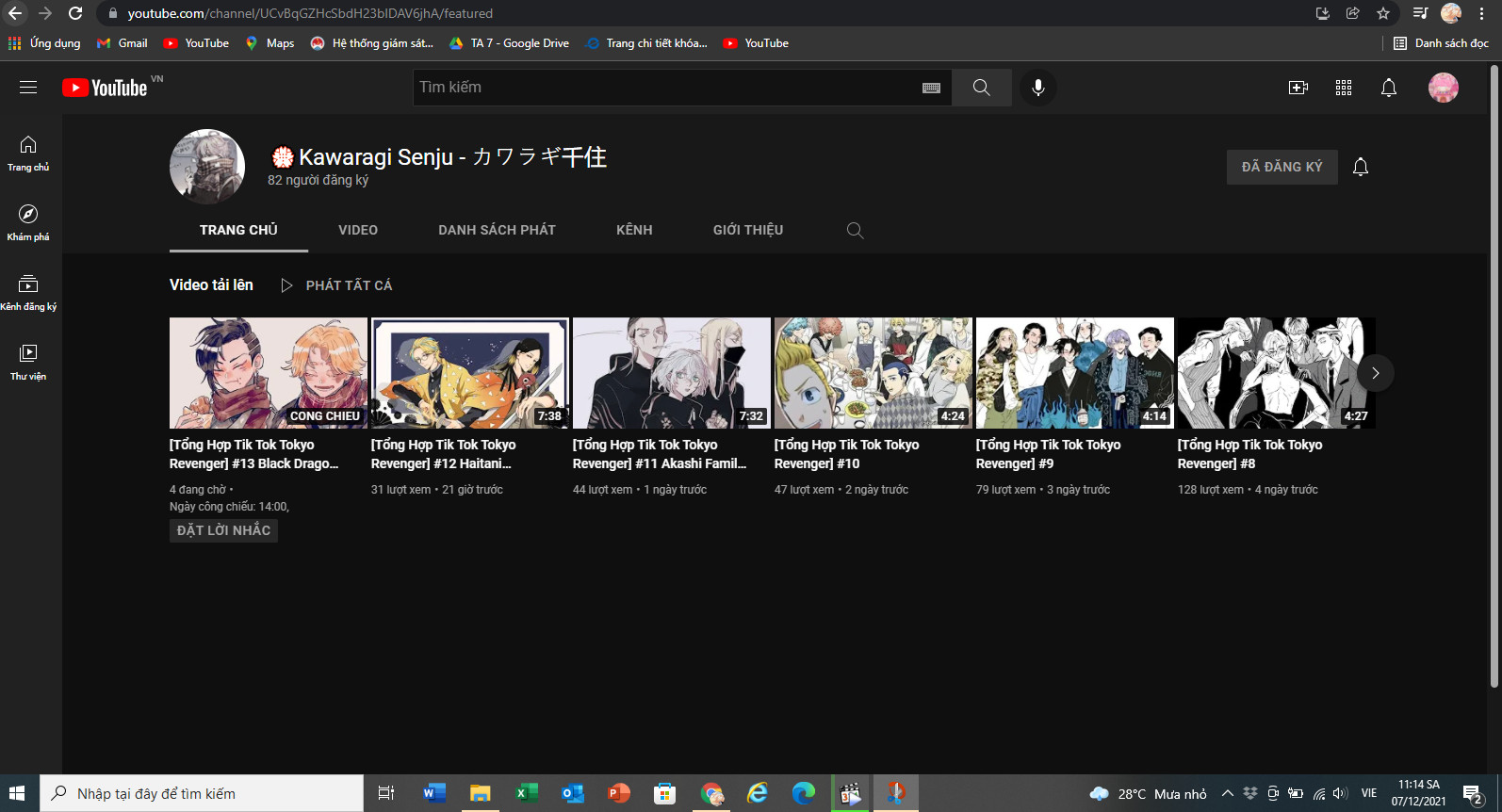Click the magnifier search button
The image size is (1502, 812).
[x=981, y=88]
